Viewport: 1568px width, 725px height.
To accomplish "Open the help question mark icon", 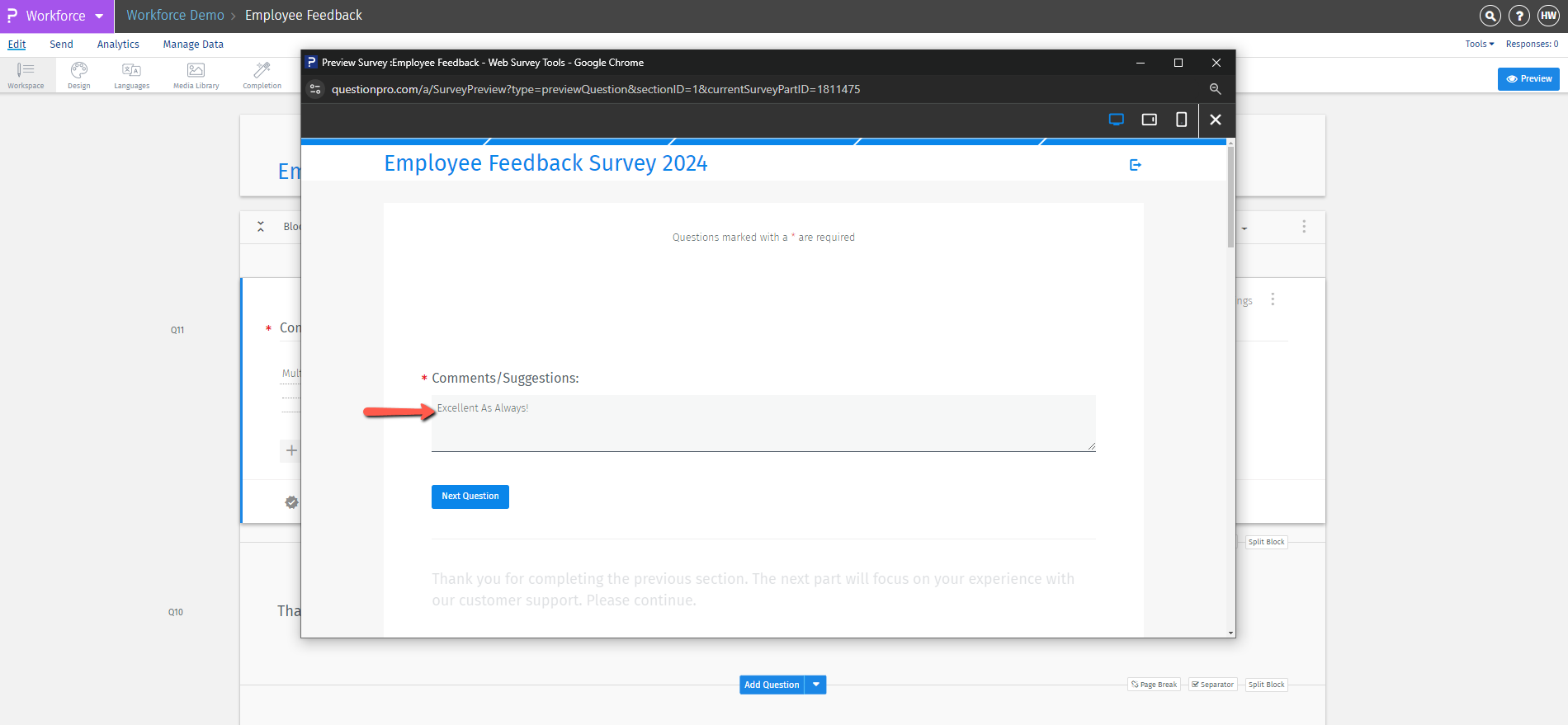I will (1519, 16).
